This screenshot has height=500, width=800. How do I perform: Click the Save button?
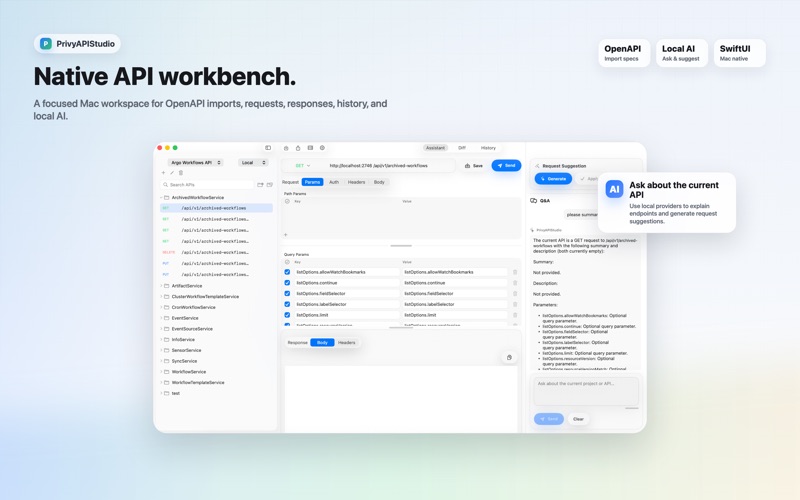pyautogui.click(x=474, y=166)
